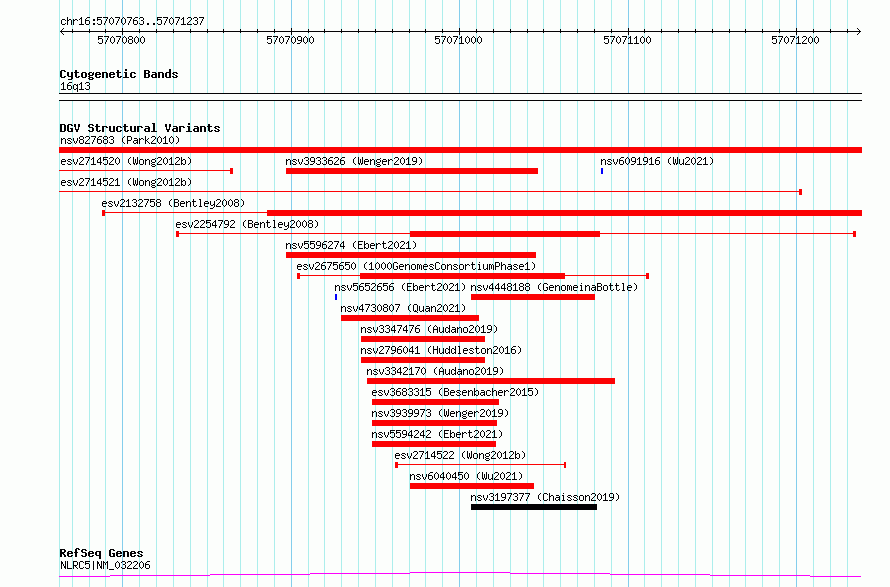Click the esv2714522 (Wong2012b) label
Screen dimensions: 890x587
(x=460, y=455)
